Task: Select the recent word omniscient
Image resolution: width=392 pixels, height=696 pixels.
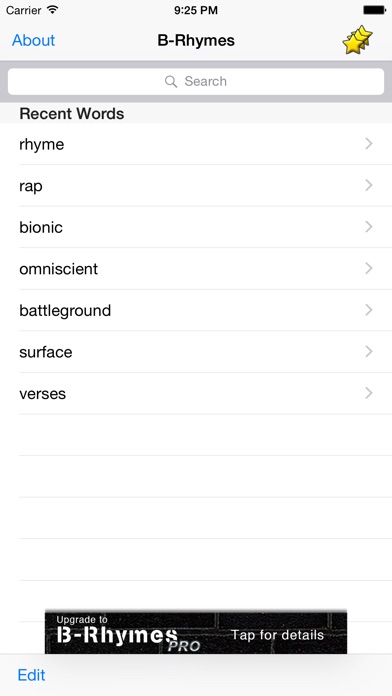Action: click(x=196, y=269)
